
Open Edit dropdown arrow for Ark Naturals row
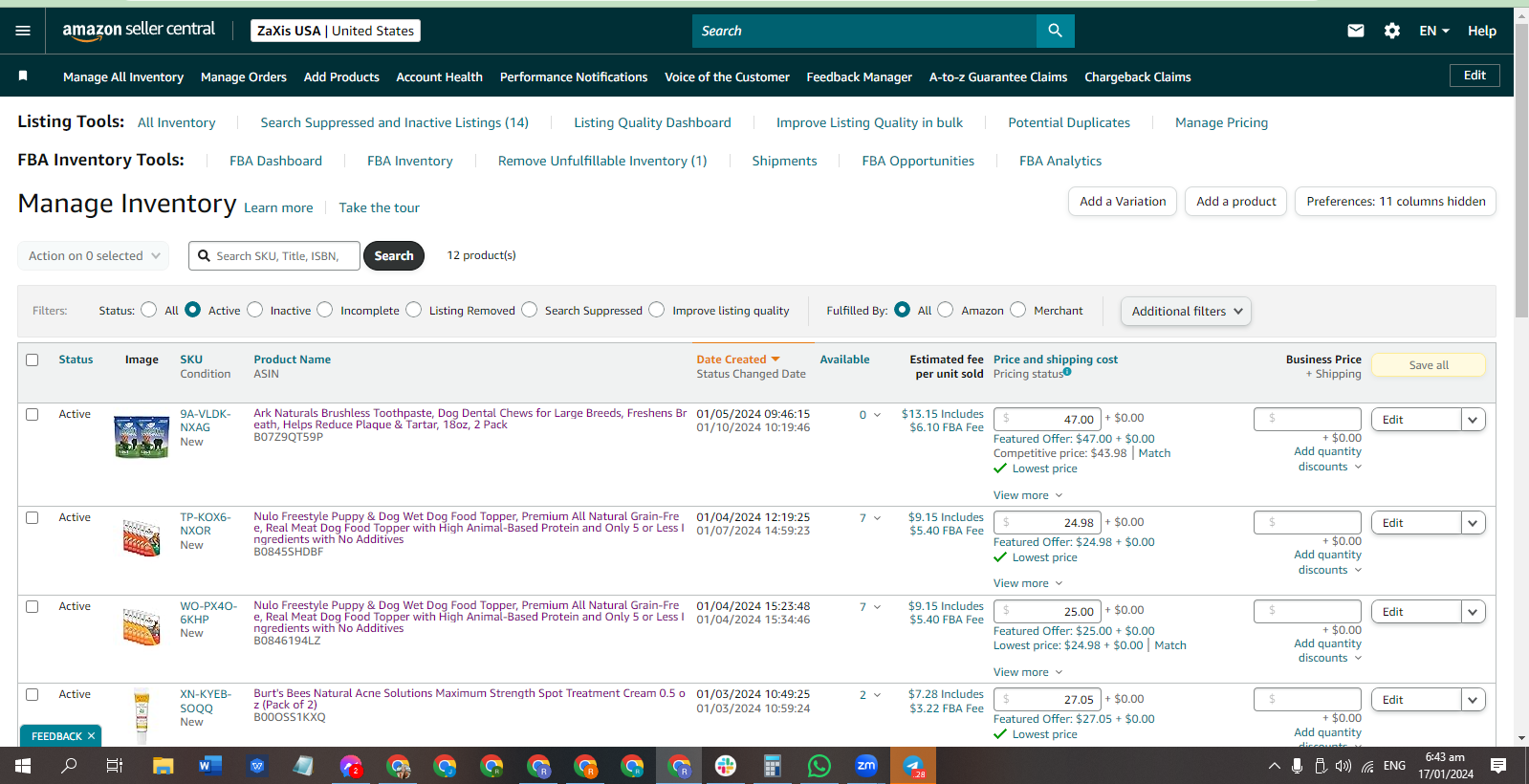(x=1474, y=419)
